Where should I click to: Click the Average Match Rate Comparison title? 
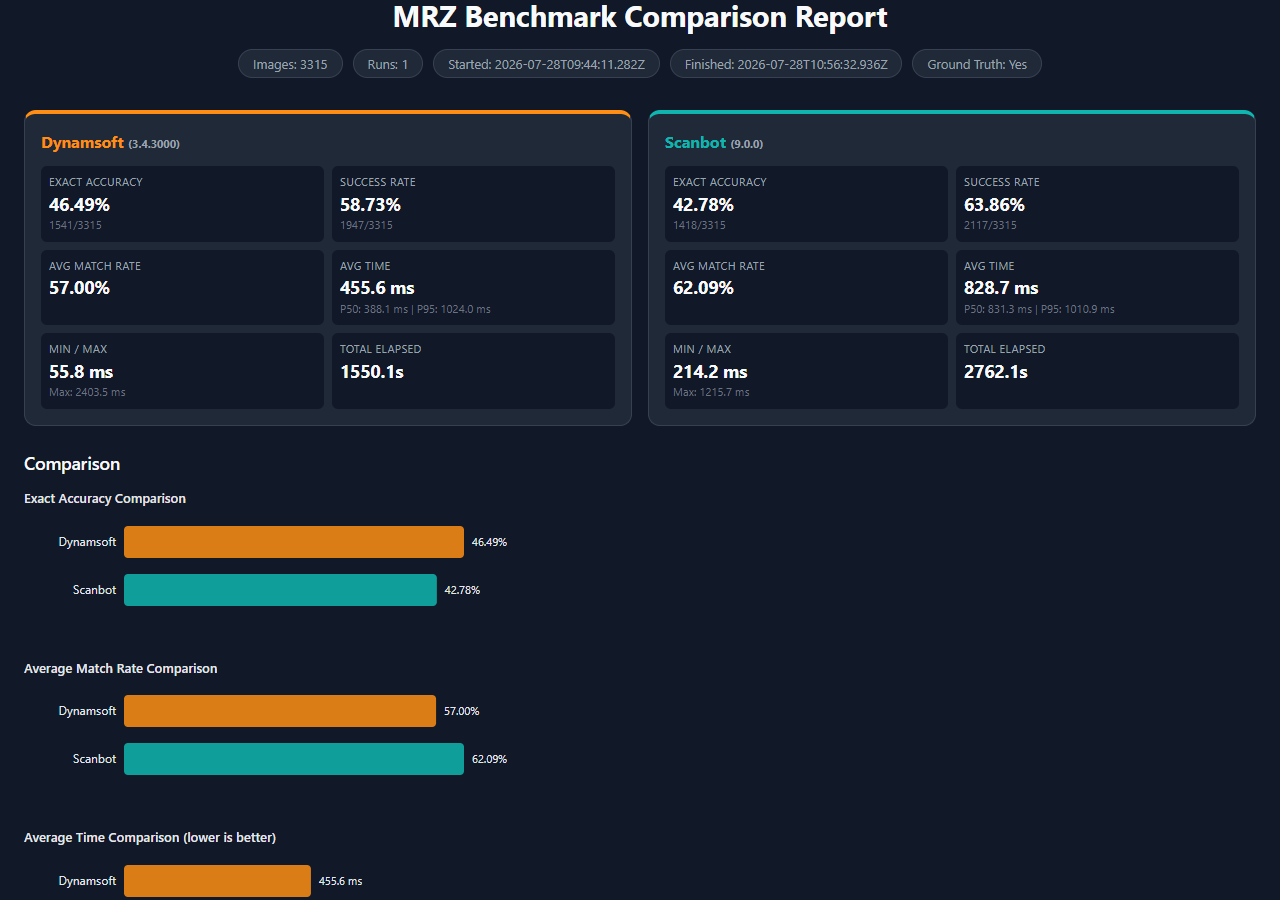click(121, 668)
